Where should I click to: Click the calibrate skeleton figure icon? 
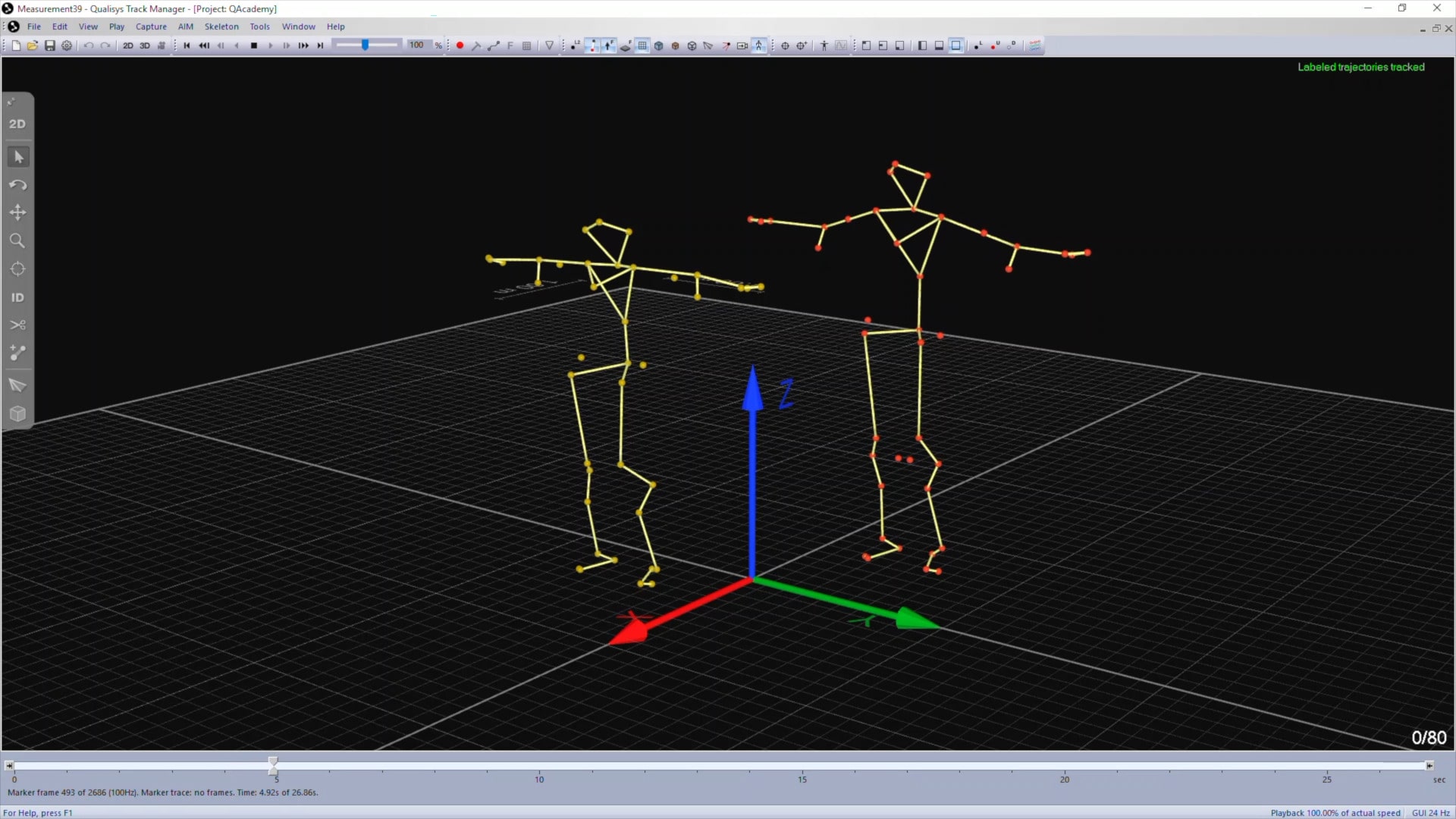[x=824, y=45]
